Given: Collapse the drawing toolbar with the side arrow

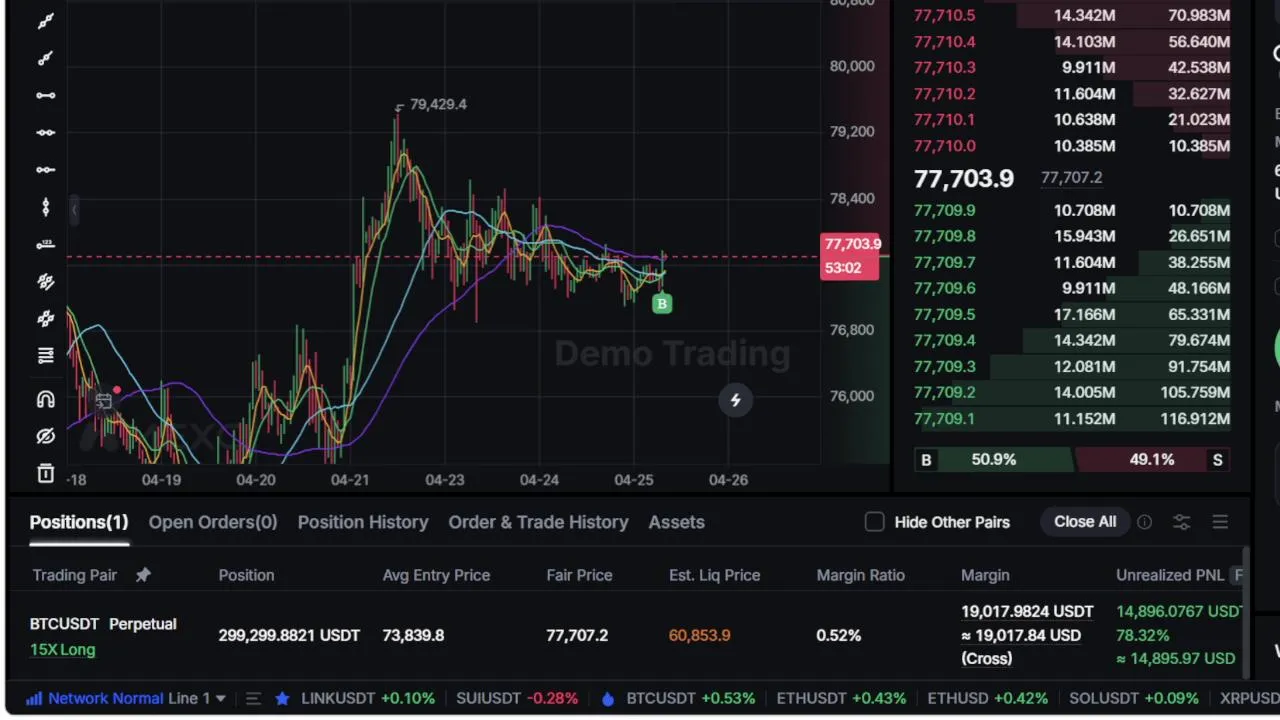Looking at the screenshot, I should [74, 209].
